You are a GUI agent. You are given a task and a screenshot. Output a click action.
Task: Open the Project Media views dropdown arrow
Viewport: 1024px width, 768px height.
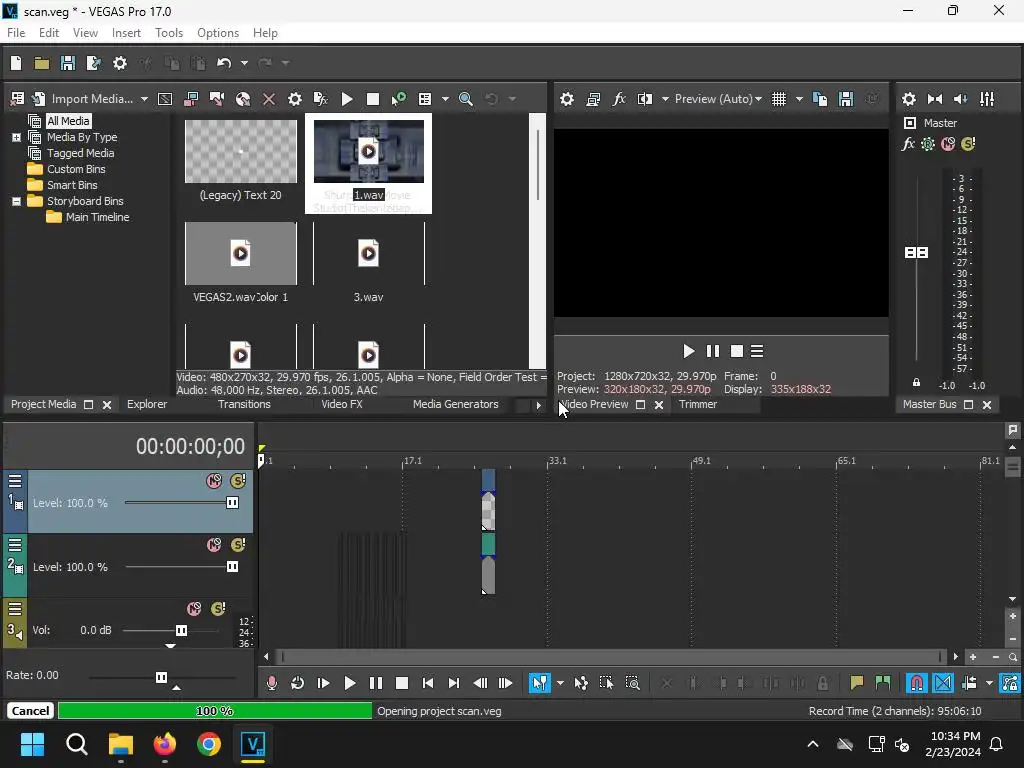(x=445, y=99)
